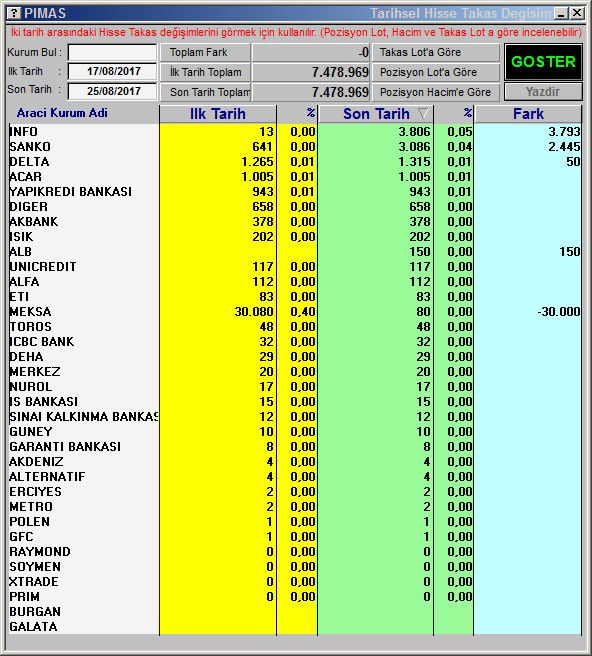Sort by Ilk Tarih column header
Screen dimensions: 592x656
pyautogui.click(x=218, y=114)
